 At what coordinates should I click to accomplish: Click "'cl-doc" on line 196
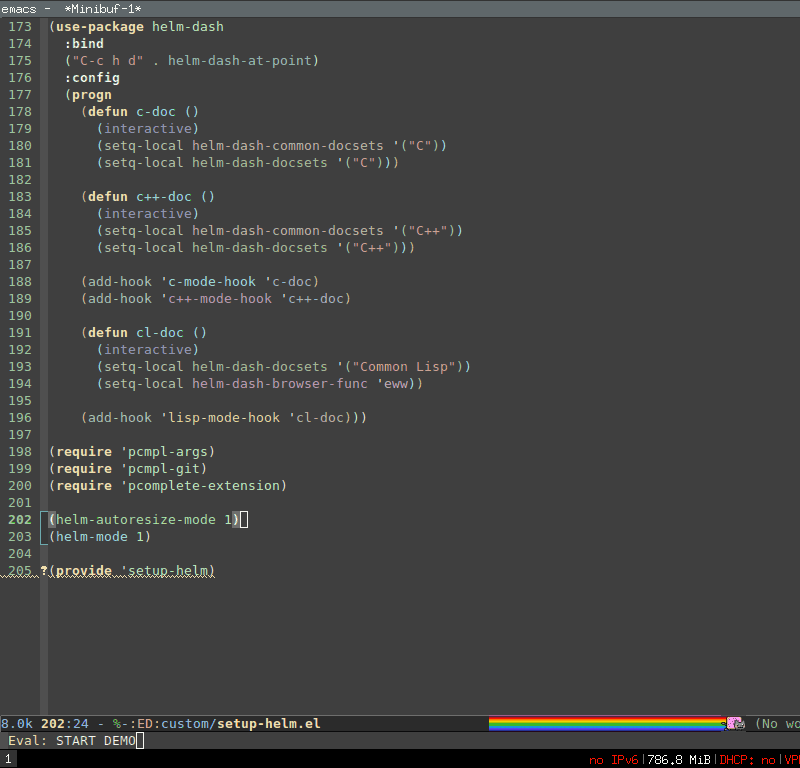[x=316, y=418]
